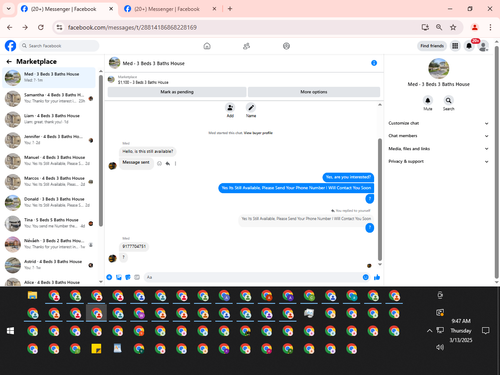Search in conversation magnifier icon

click(x=448, y=100)
